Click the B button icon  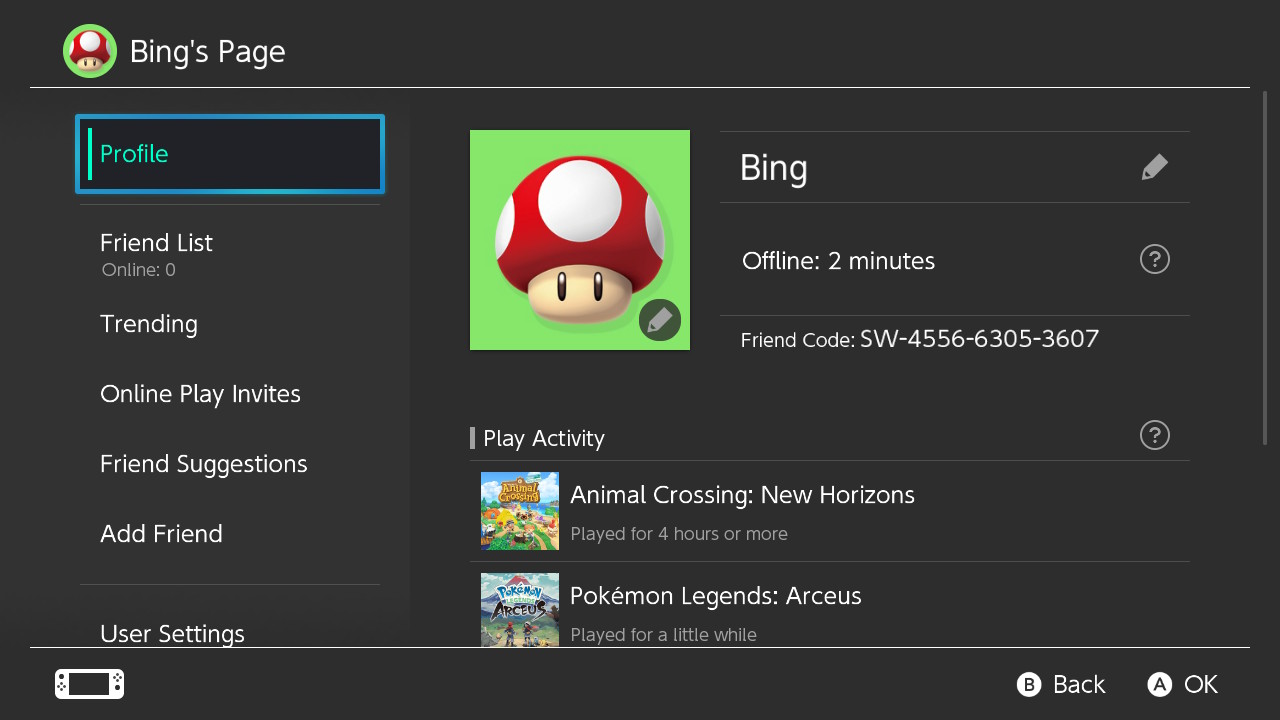[1029, 684]
